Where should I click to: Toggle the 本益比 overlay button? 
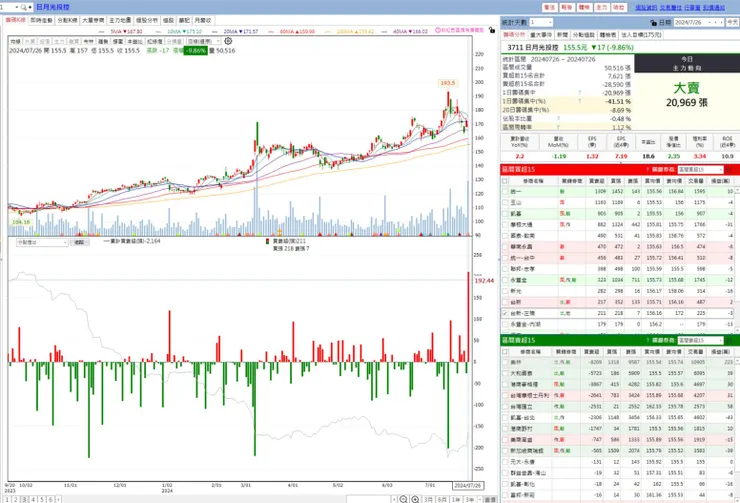[135, 42]
